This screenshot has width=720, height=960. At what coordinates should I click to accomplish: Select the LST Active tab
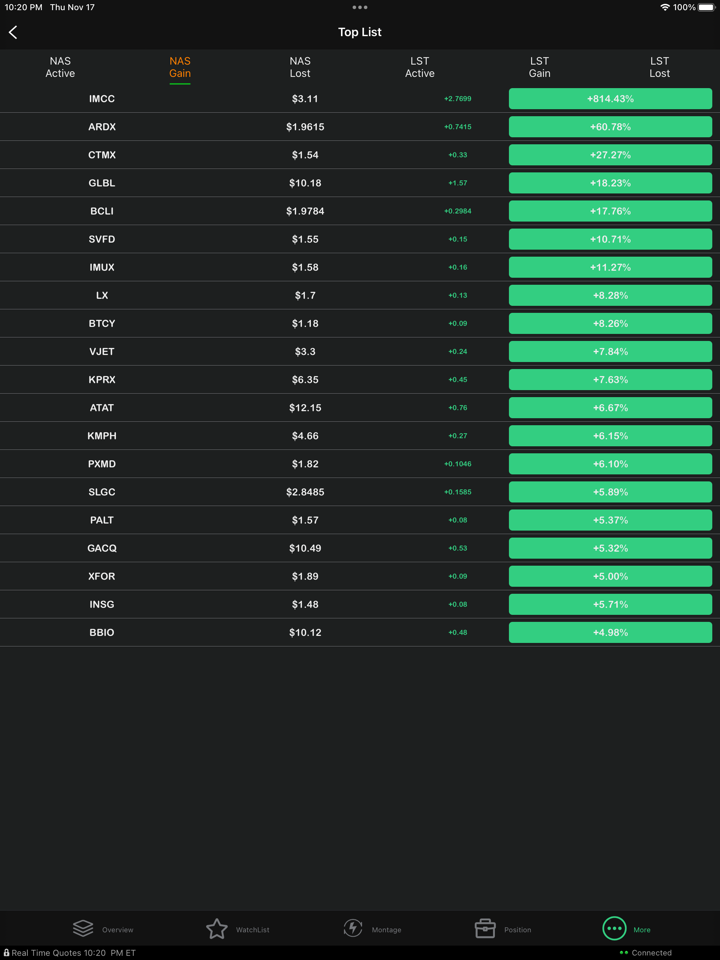click(x=420, y=67)
